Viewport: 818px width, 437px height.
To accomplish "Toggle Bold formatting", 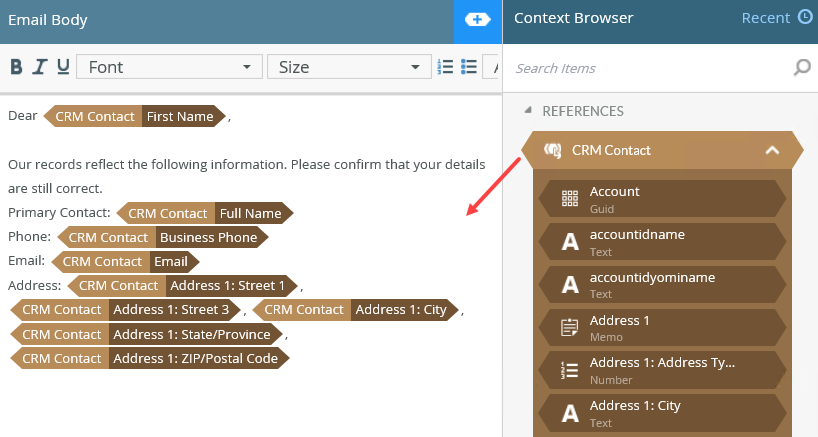I will point(16,67).
